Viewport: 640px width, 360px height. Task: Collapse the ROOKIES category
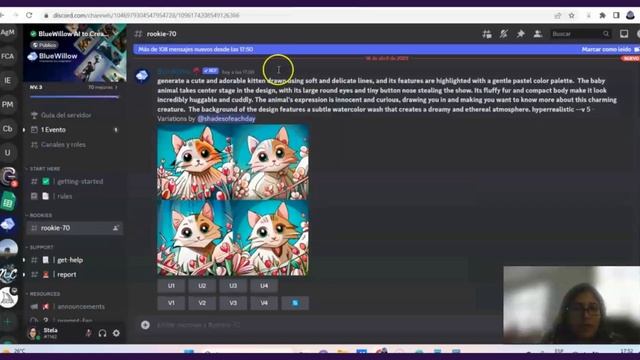point(39,215)
